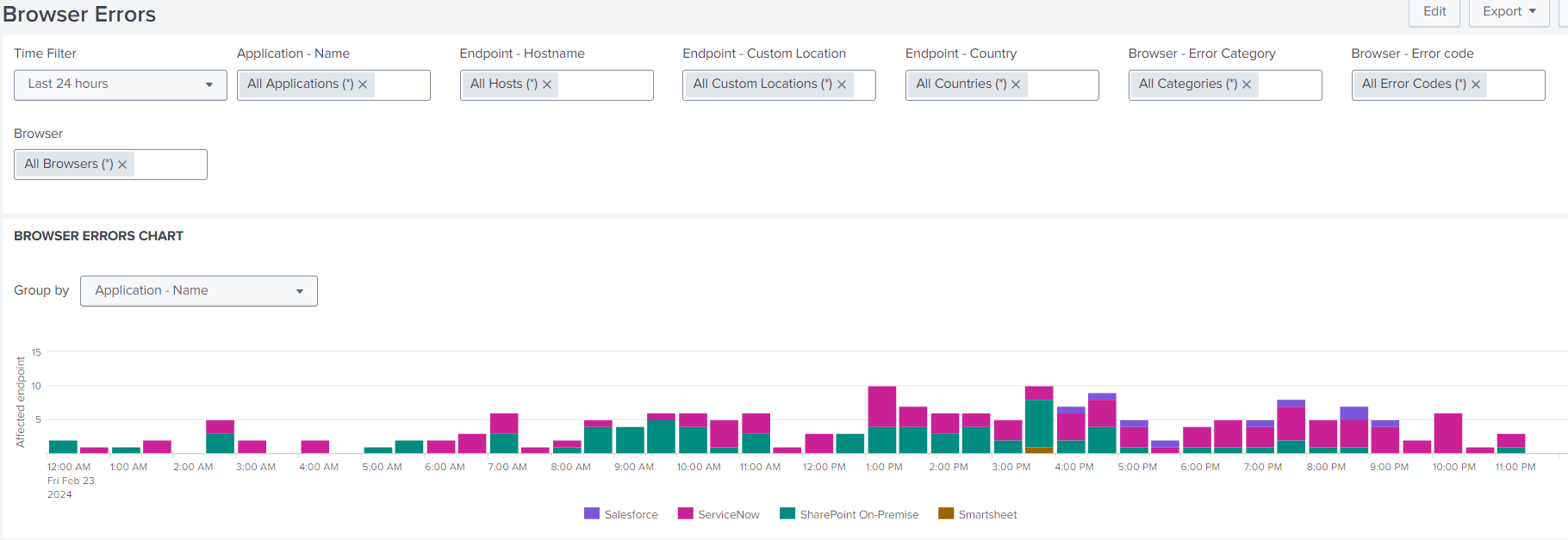Open the Time Filter dropdown
1568x540 pixels.
(x=121, y=84)
